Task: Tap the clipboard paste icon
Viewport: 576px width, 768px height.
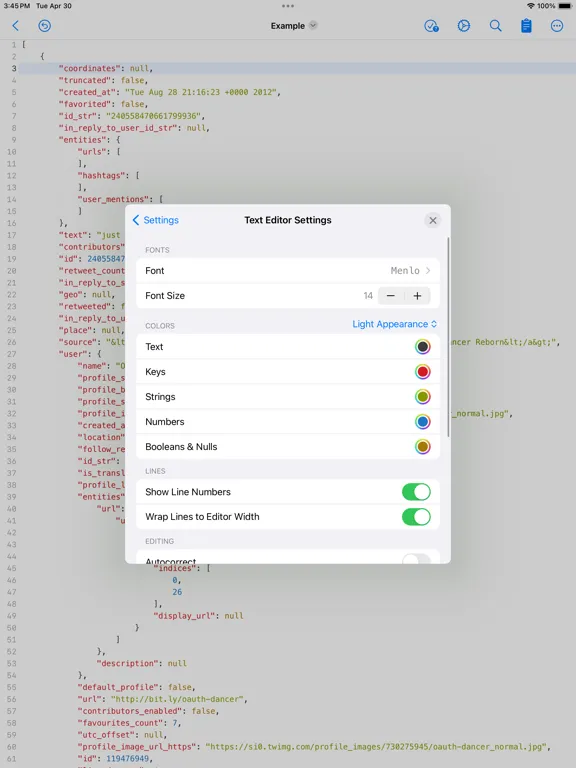Action: [526, 25]
